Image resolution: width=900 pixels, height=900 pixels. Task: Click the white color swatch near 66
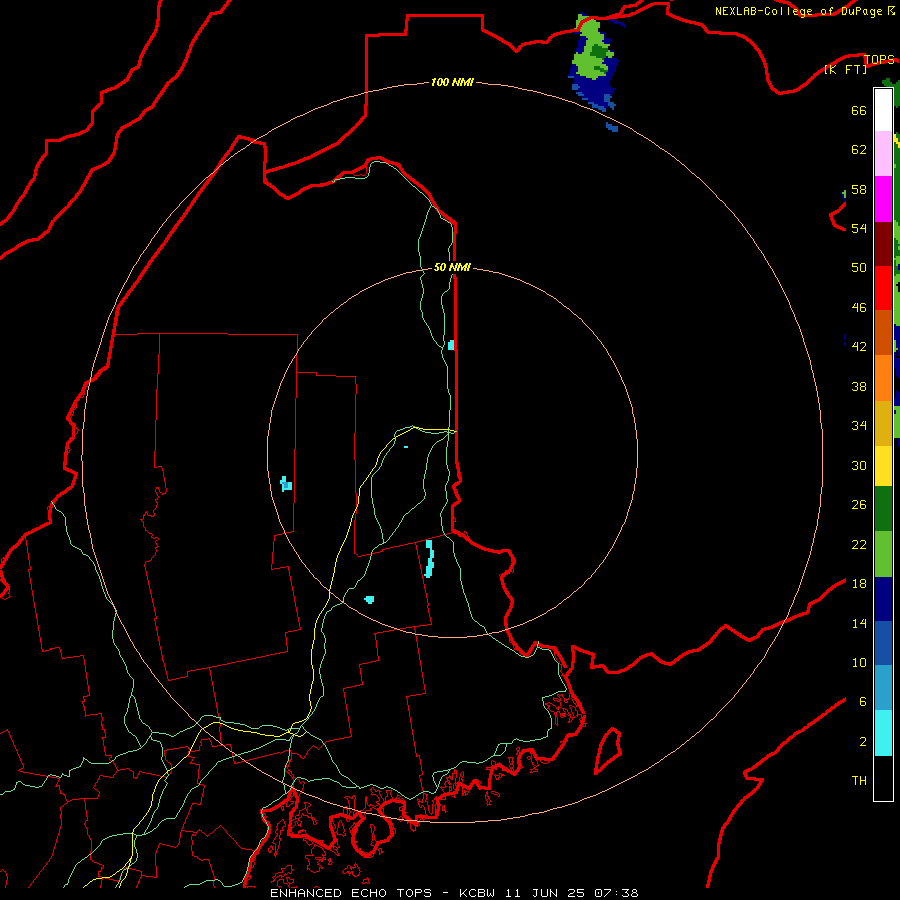(x=883, y=110)
